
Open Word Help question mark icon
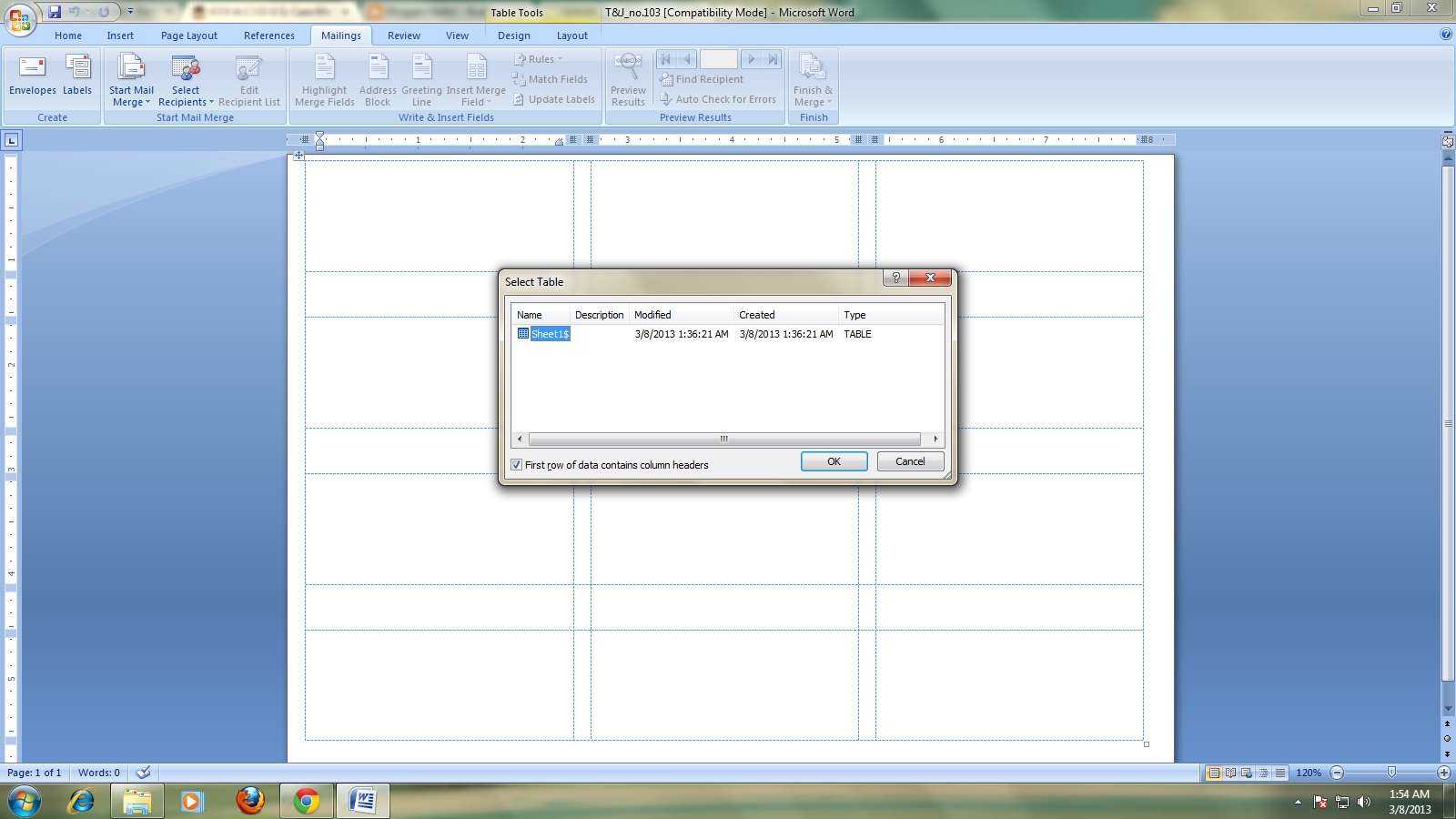click(x=1446, y=35)
